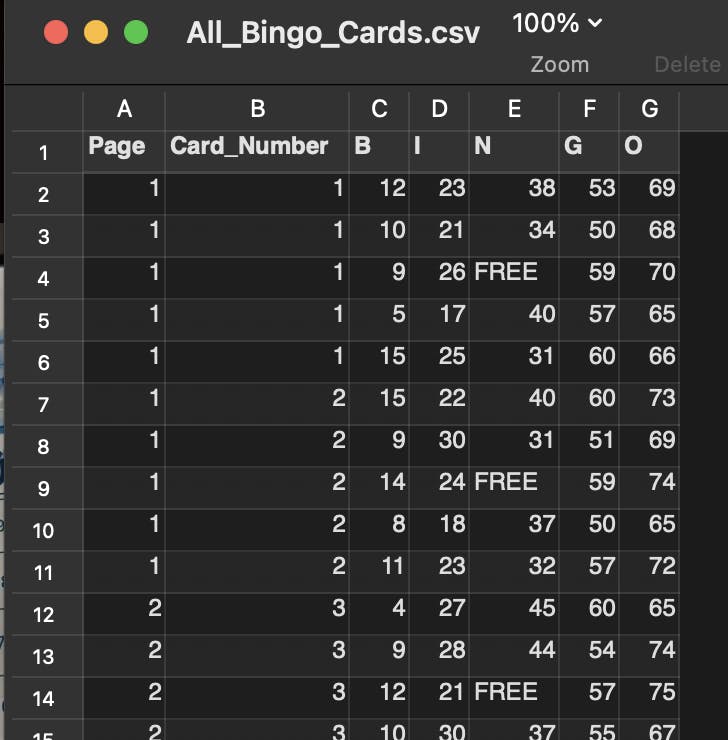This screenshot has height=740, width=728.
Task: Click the cell containing 38 in row 2
Action: (514, 188)
